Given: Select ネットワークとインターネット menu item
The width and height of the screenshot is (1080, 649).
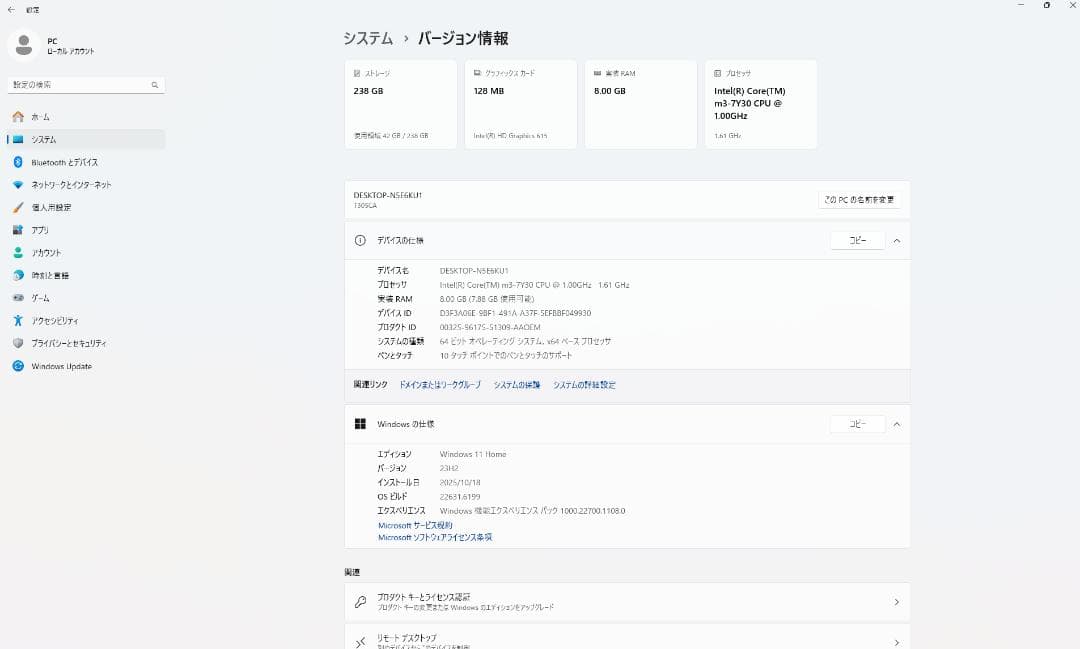Looking at the screenshot, I should [x=85, y=185].
